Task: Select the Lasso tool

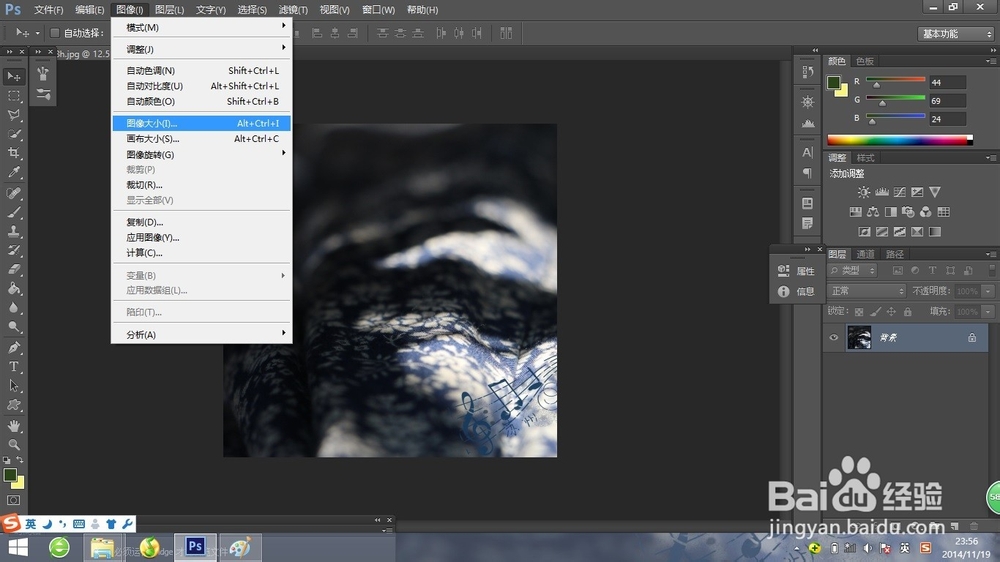Action: tap(13, 115)
